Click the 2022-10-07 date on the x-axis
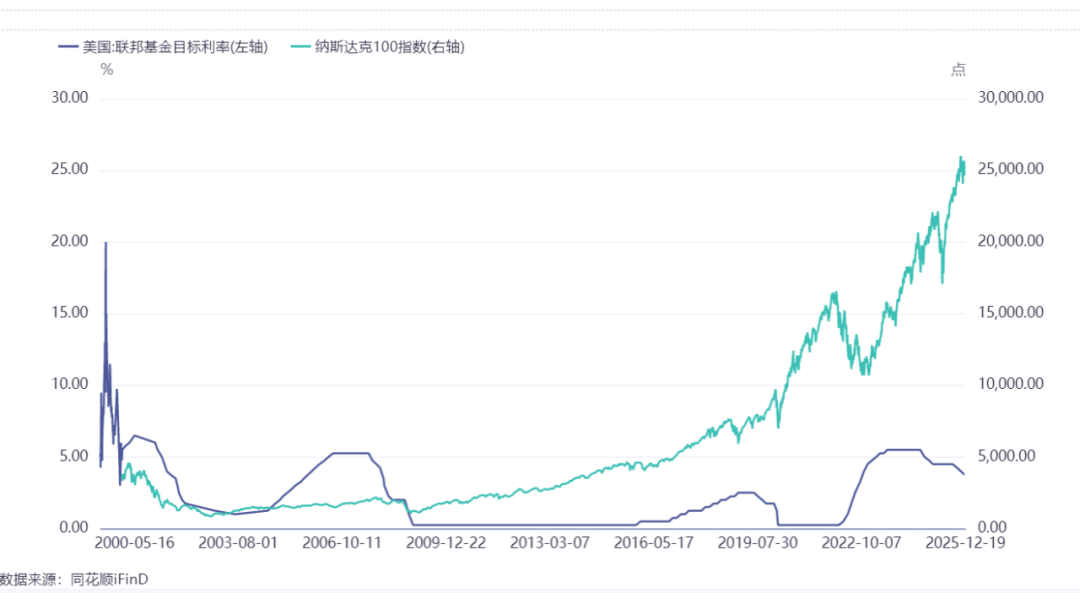Viewport: 1080px width, 593px height. click(x=862, y=543)
